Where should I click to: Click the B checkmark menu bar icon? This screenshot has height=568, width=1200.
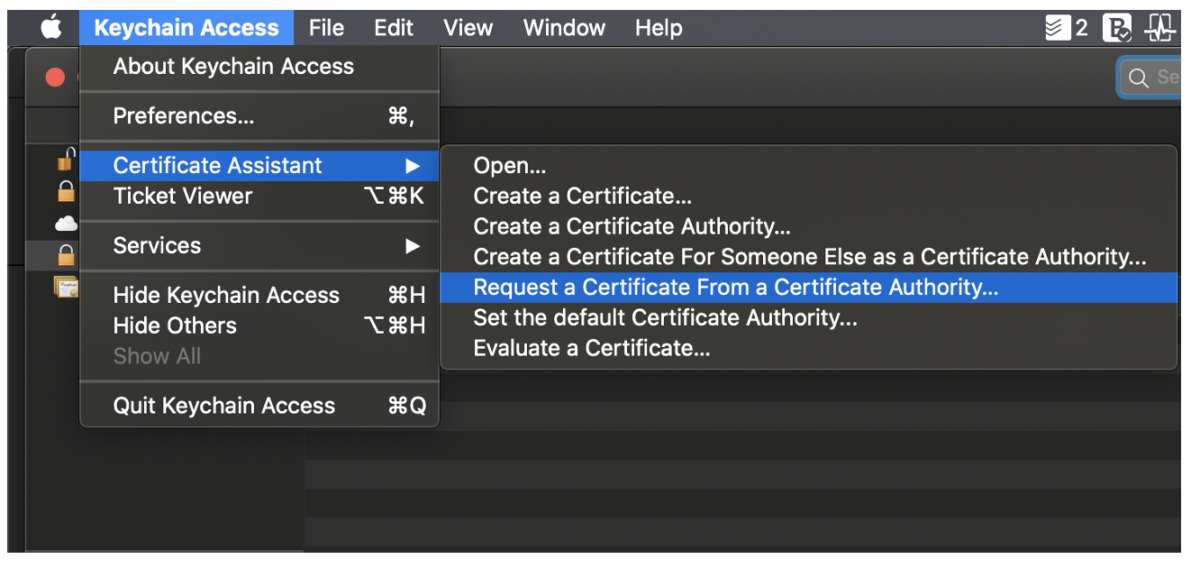pos(1116,28)
